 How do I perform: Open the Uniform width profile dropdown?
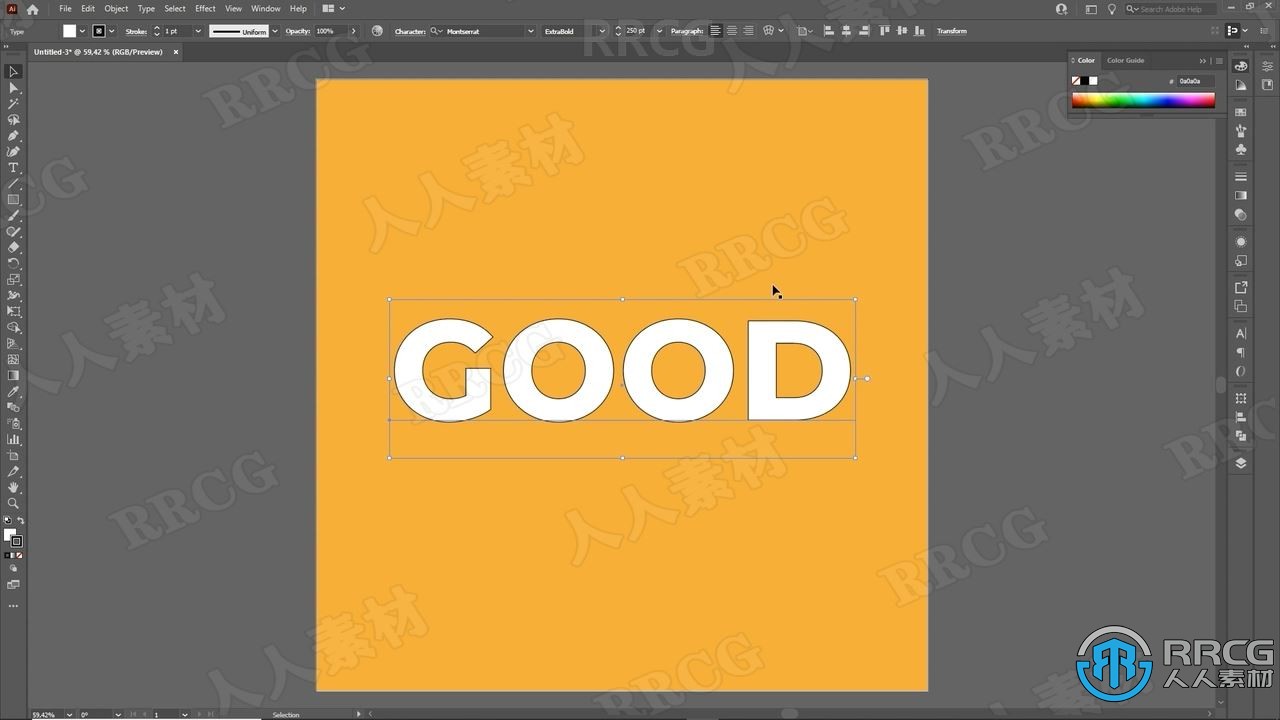(x=275, y=31)
